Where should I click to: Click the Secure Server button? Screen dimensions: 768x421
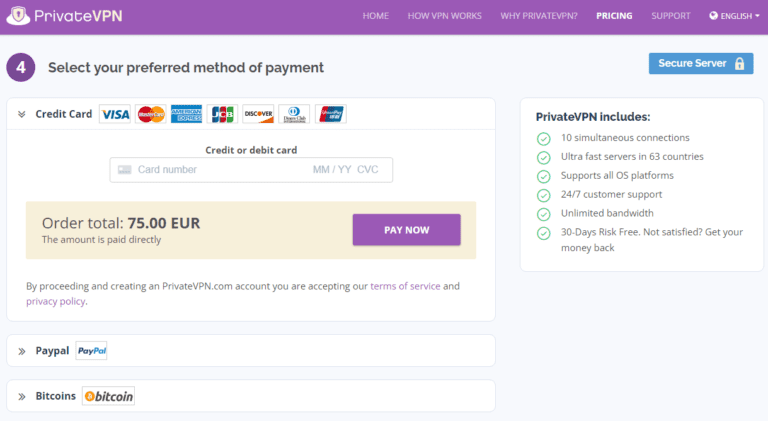tap(700, 63)
